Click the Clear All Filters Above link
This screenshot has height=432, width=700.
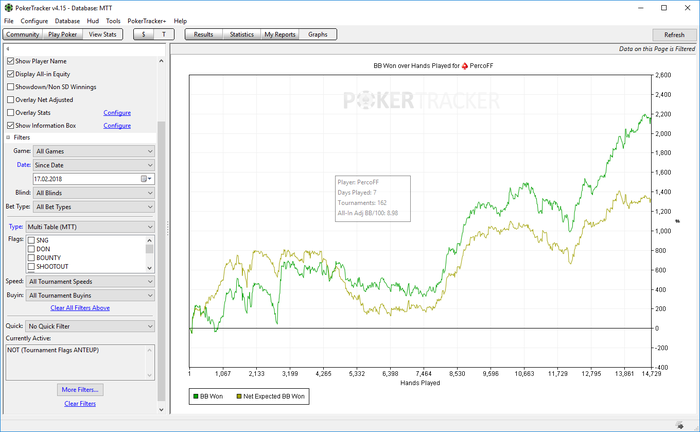(80, 307)
